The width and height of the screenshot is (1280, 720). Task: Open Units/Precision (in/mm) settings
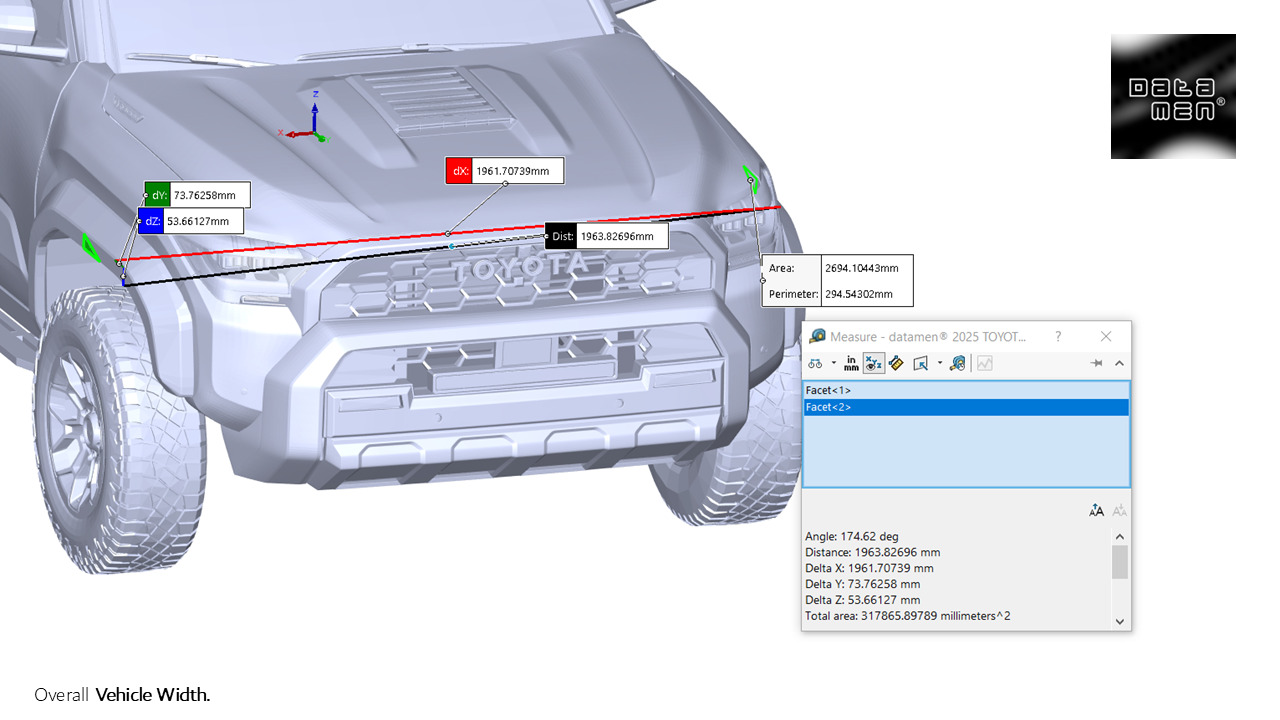coord(851,363)
